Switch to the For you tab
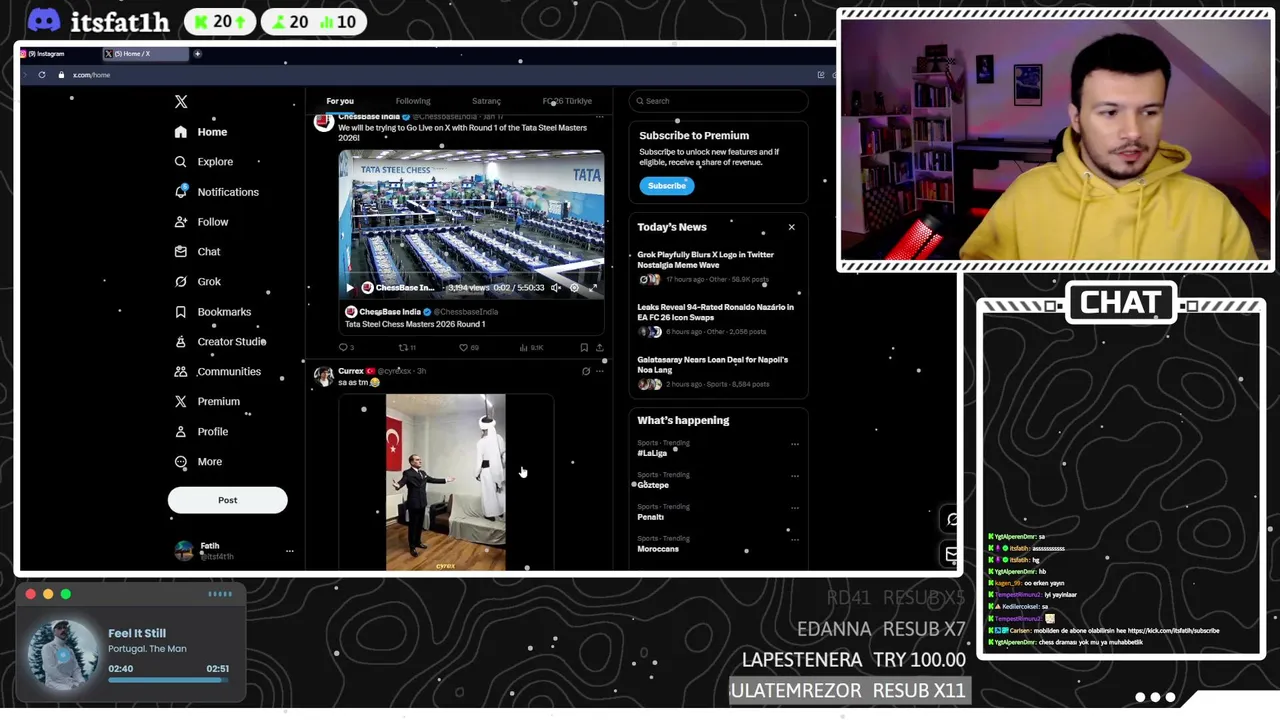Image resolution: width=1280 pixels, height=720 pixels. click(x=340, y=101)
